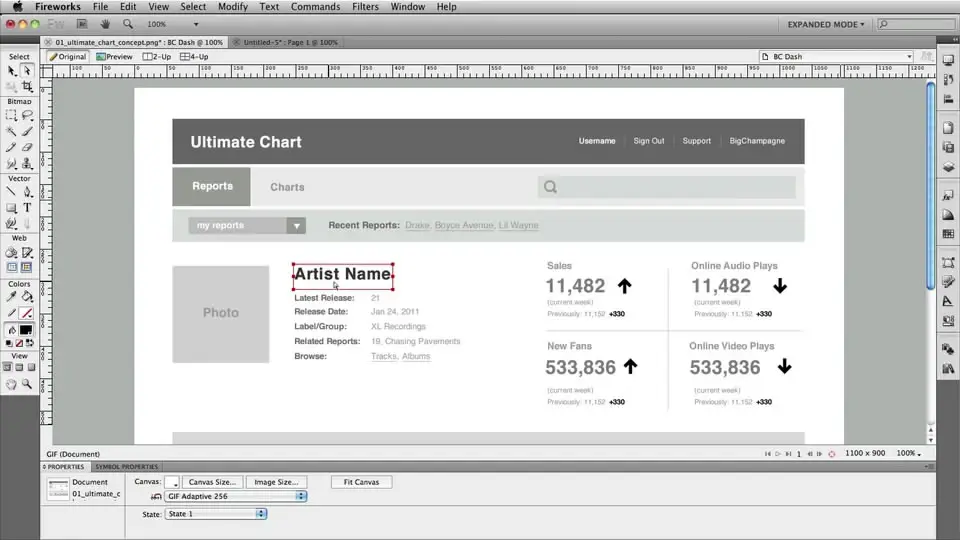Click the swap stroke and fill colors icon

[30, 343]
